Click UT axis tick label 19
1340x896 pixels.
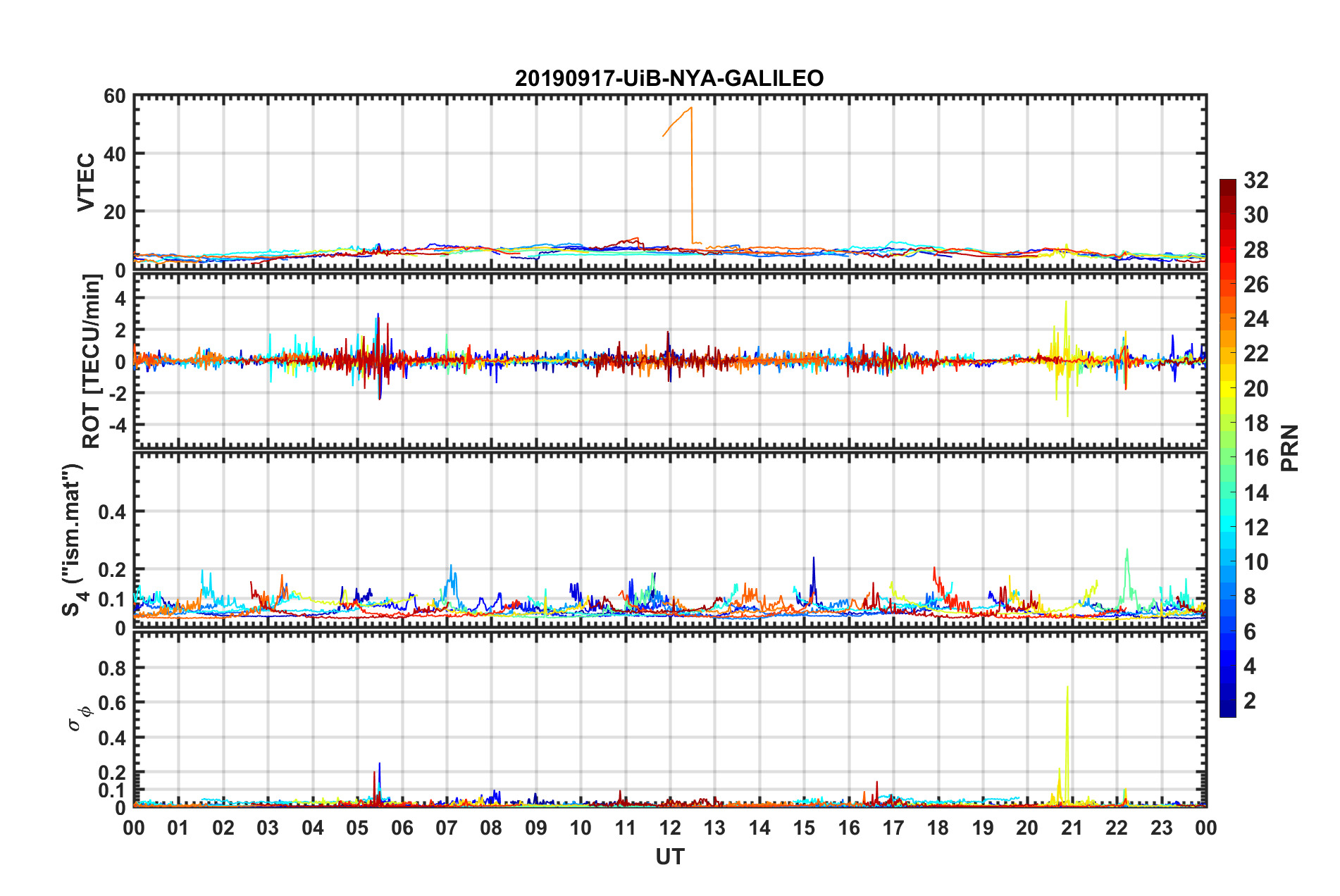click(x=983, y=828)
